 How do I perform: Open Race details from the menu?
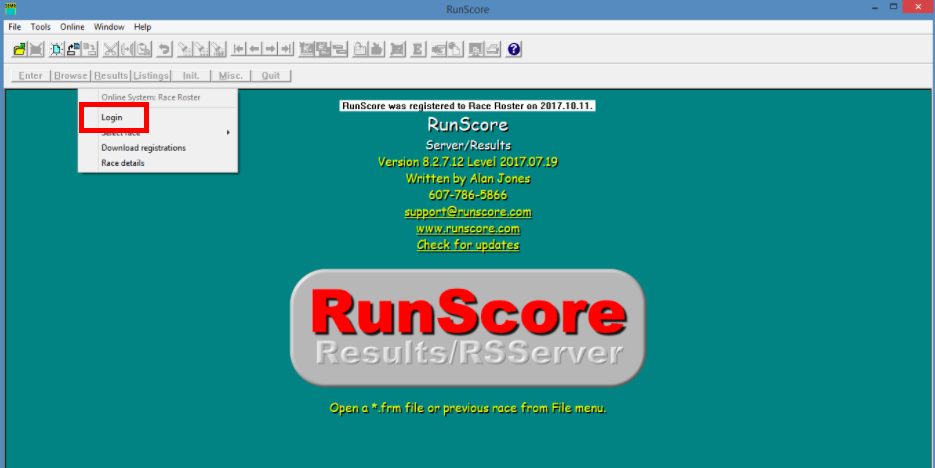123,163
